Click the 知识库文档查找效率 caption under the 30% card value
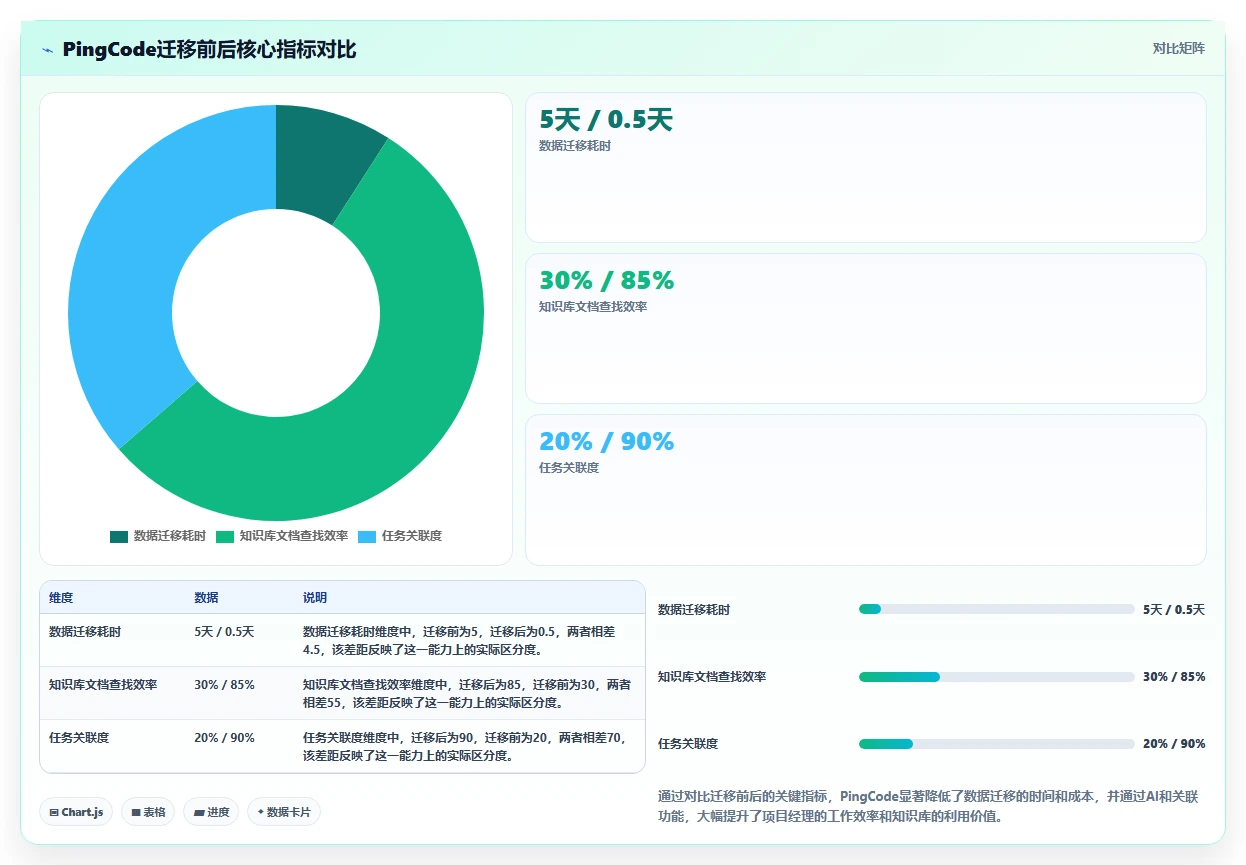The image size is (1246, 865). pos(593,307)
